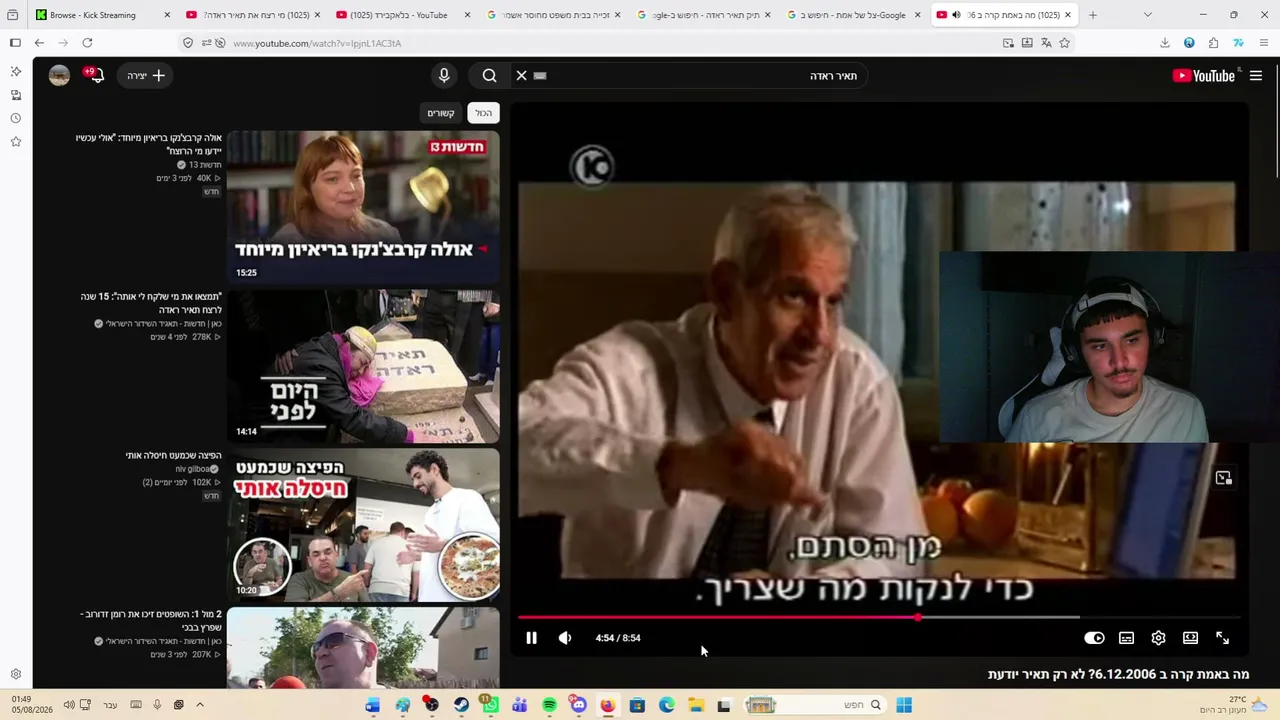The height and width of the screenshot is (720, 1280).
Task: Go to the niv gilboa channel
Action: [x=194, y=469]
